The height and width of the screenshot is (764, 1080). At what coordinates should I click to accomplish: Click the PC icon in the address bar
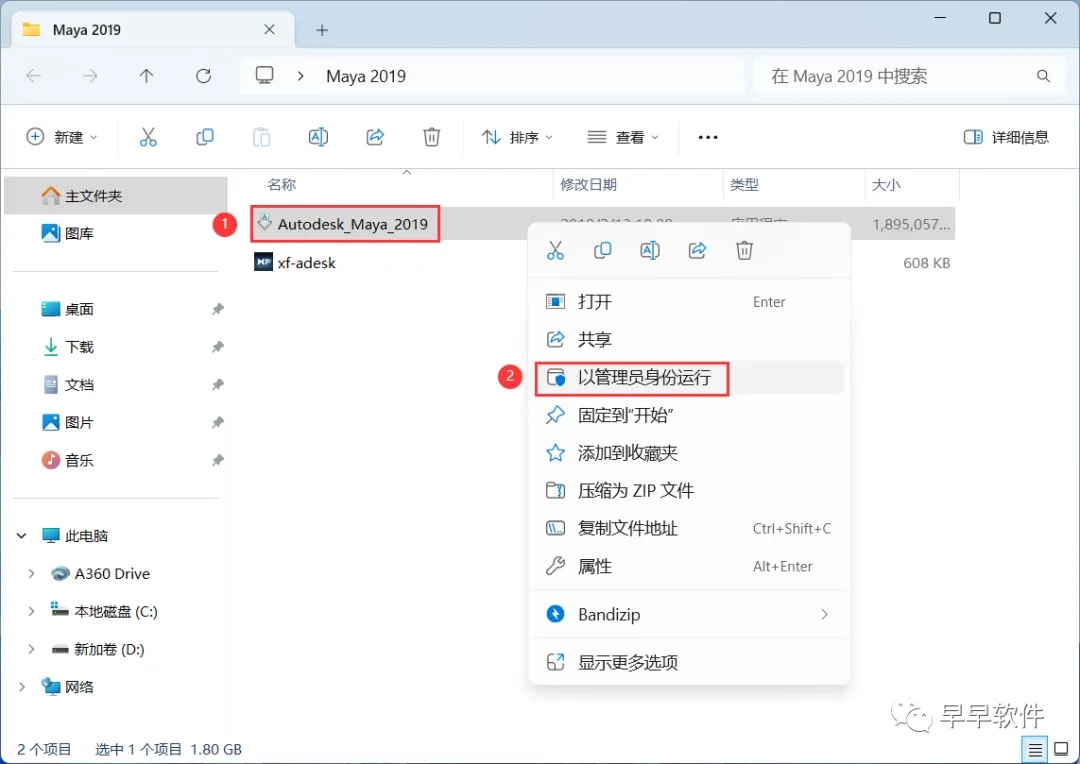click(264, 75)
